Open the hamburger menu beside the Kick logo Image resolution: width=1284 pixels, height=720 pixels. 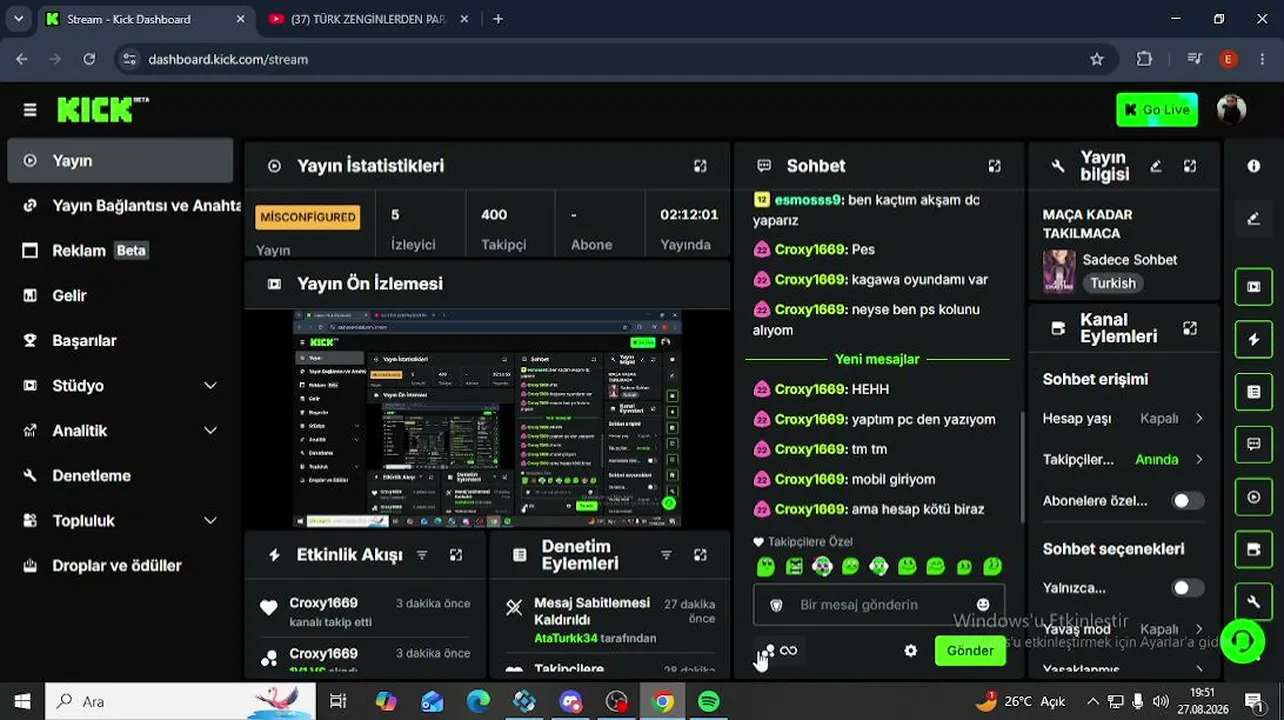pos(30,110)
